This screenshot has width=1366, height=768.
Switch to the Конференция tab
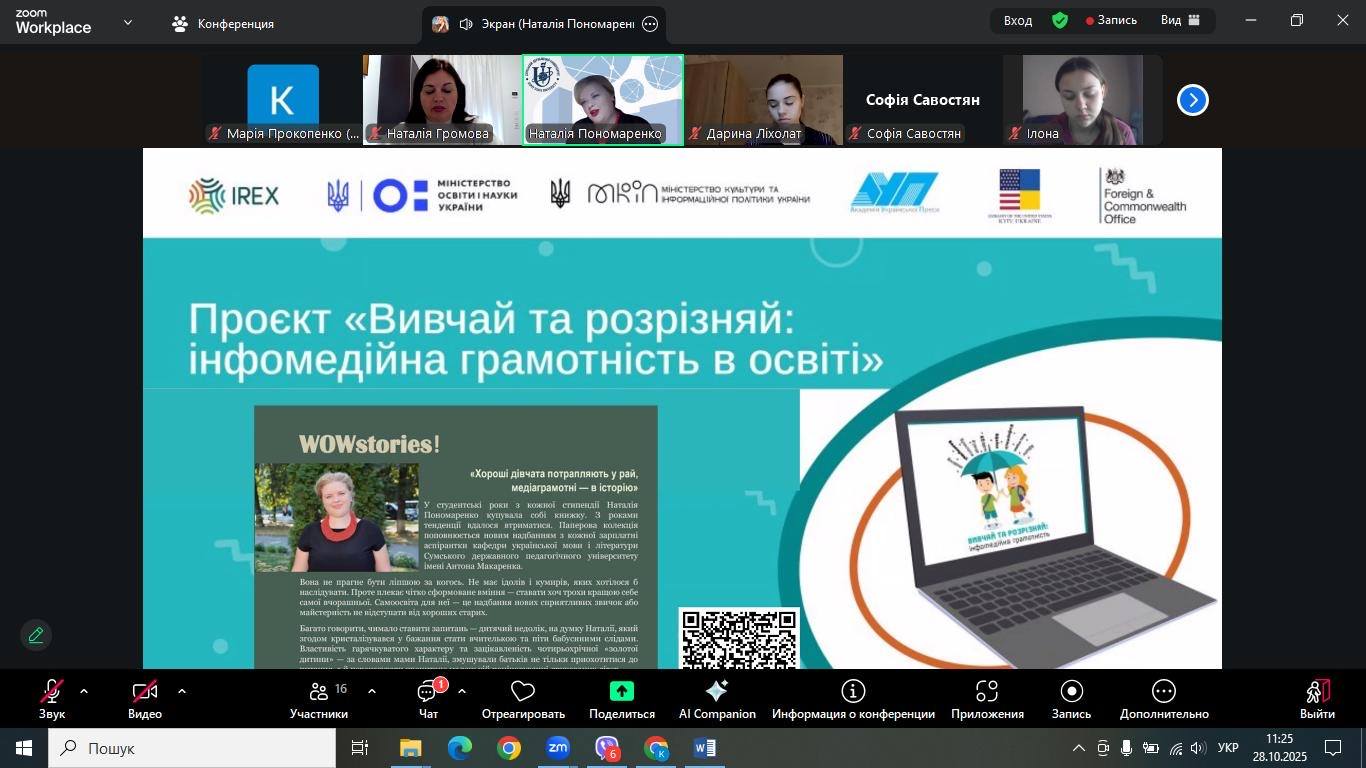click(223, 24)
